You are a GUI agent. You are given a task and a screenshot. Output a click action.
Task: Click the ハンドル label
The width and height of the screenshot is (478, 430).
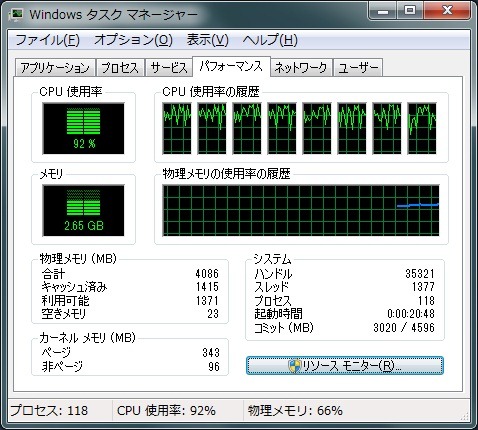[273, 274]
